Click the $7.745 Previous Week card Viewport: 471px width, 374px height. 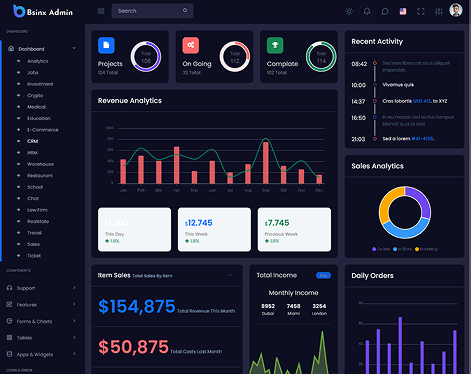tap(294, 229)
